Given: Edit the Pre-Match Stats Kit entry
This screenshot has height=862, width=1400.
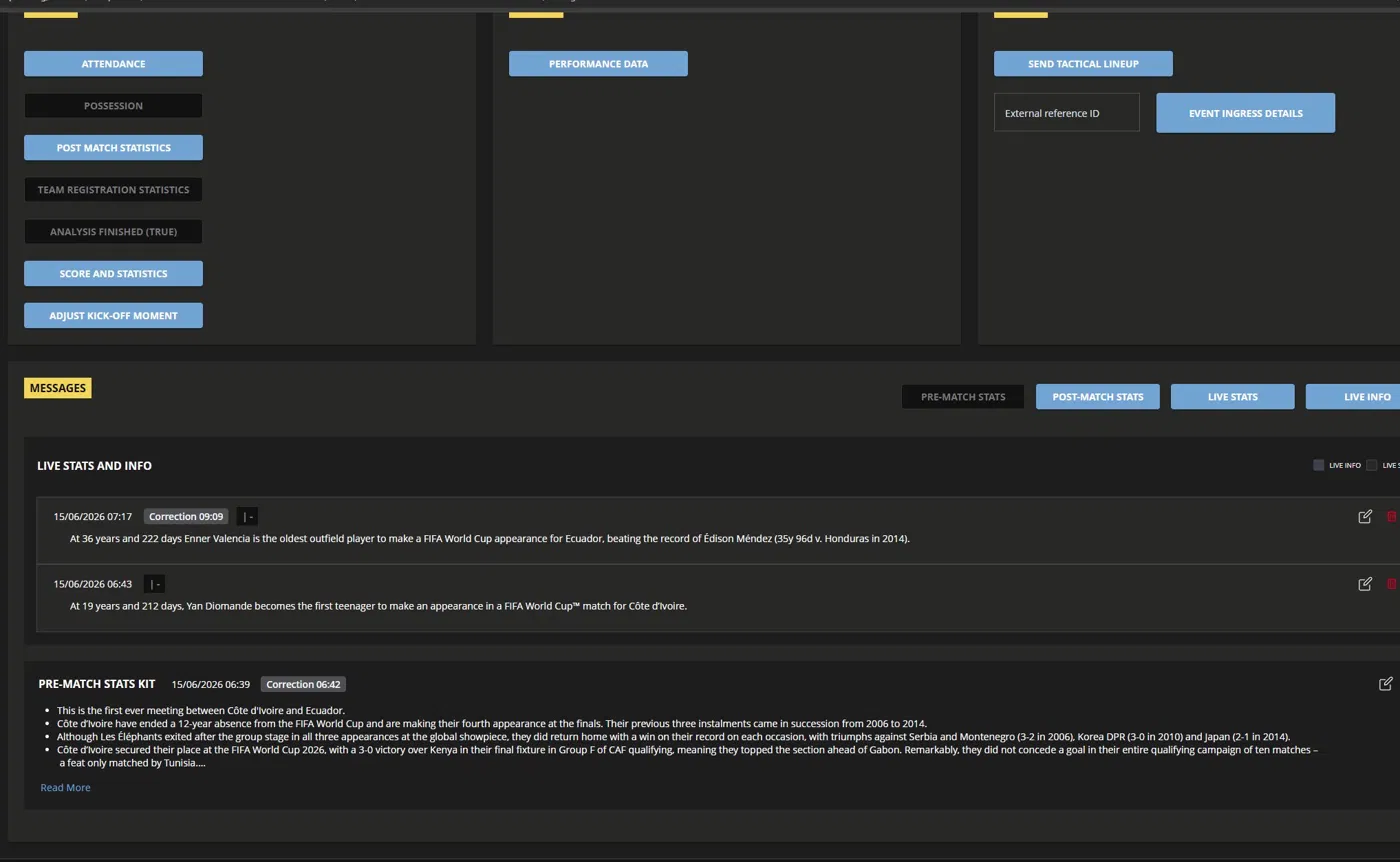Looking at the screenshot, I should click(x=1385, y=684).
